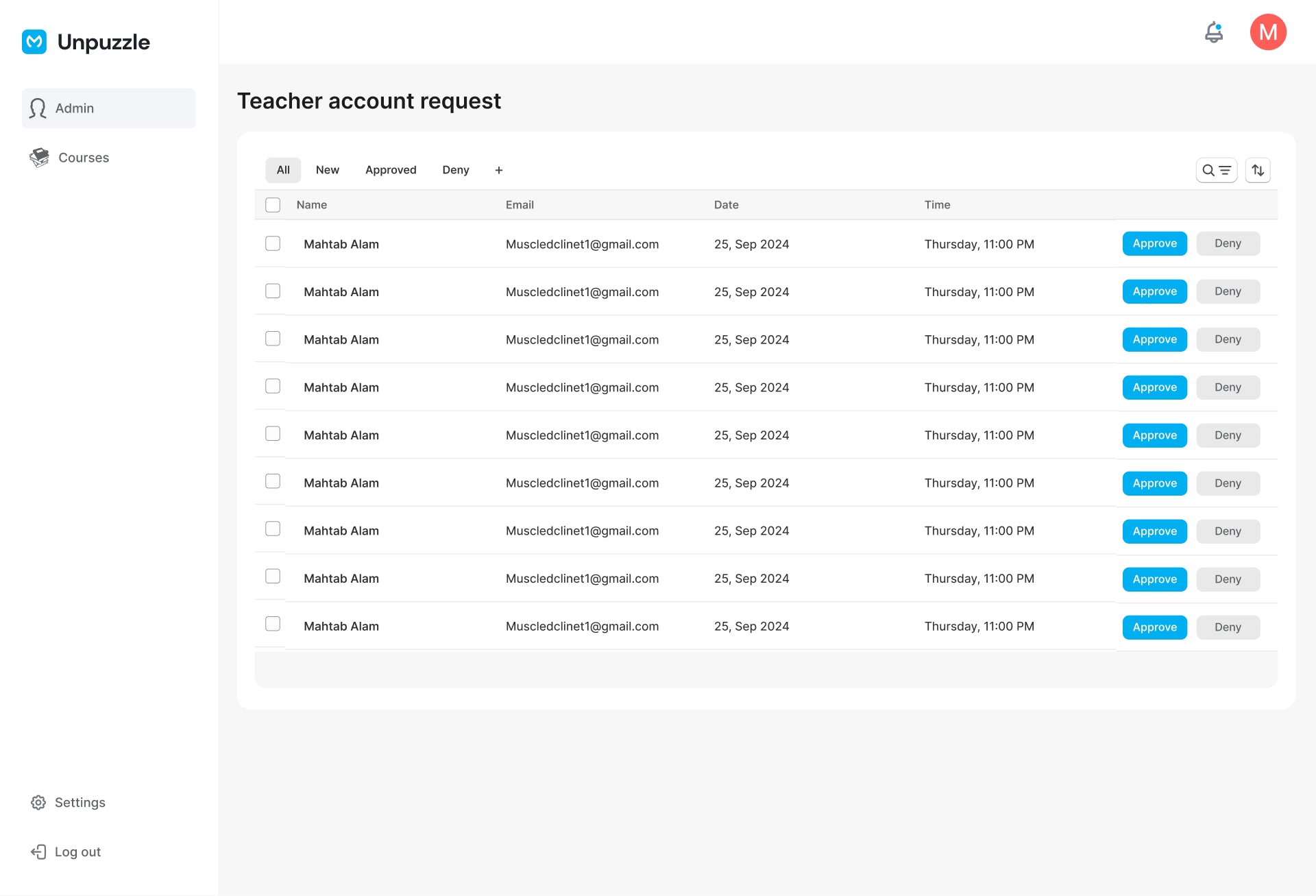The height and width of the screenshot is (896, 1316).
Task: Open the user profile avatar M
Action: (1267, 32)
